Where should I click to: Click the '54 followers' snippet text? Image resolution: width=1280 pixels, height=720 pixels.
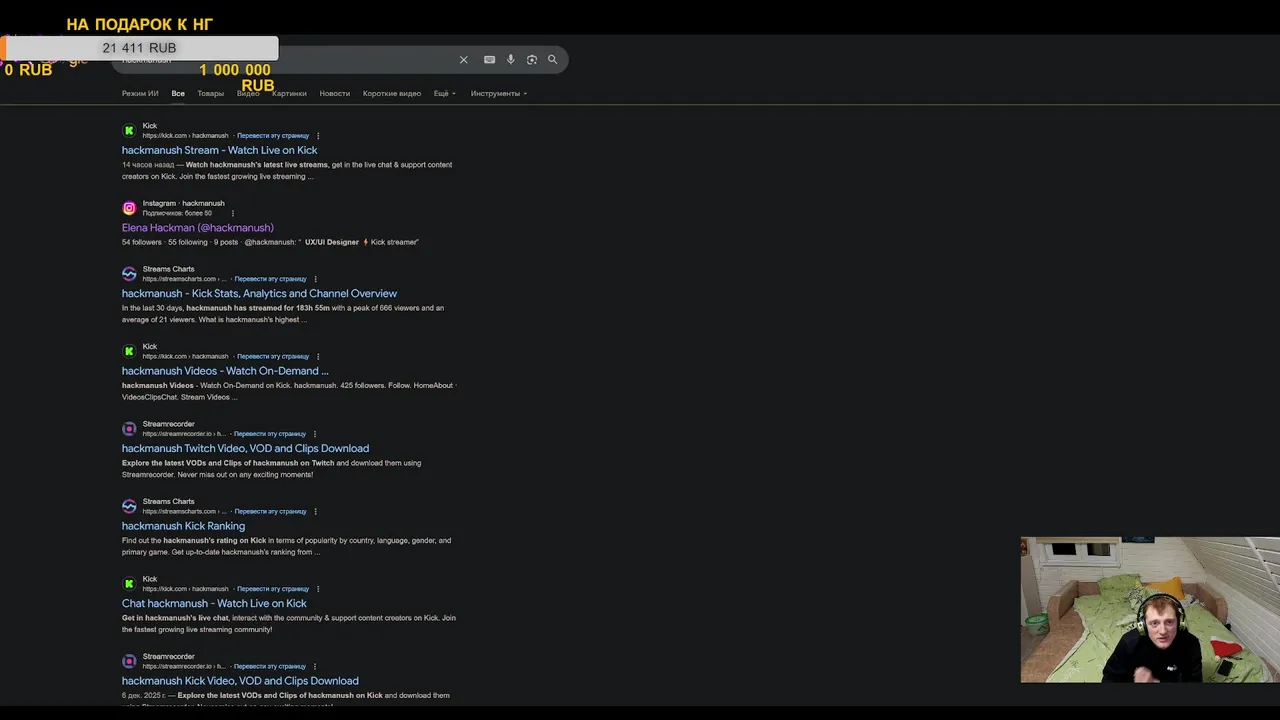[142, 242]
